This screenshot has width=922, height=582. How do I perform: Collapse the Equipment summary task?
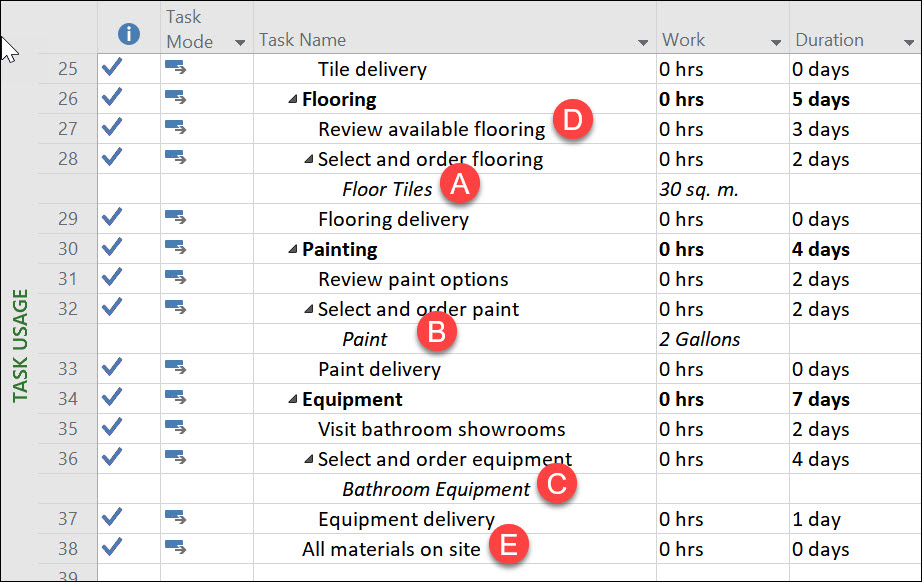[293, 399]
